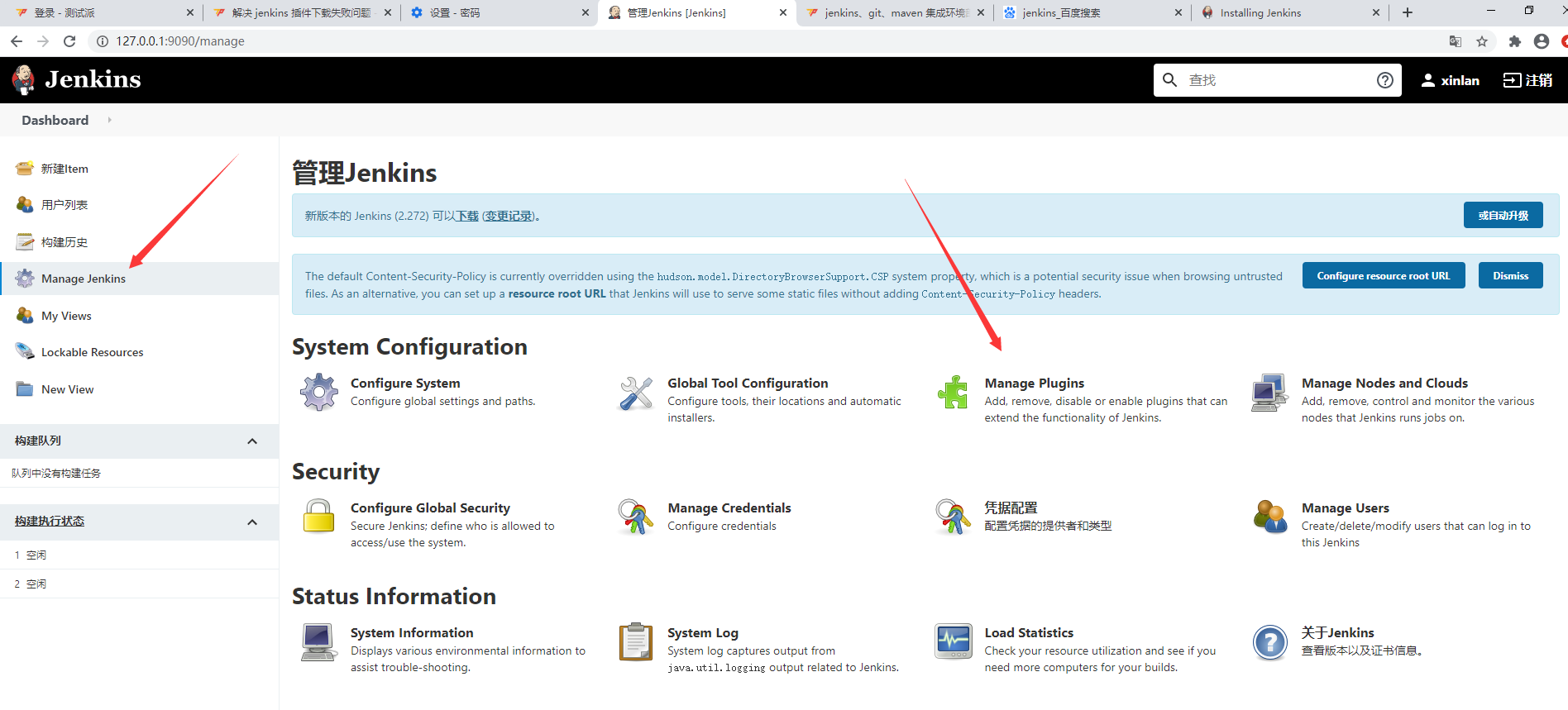The image size is (1568, 710).
Task: Click the Jenkins butler logo
Action: point(24,79)
